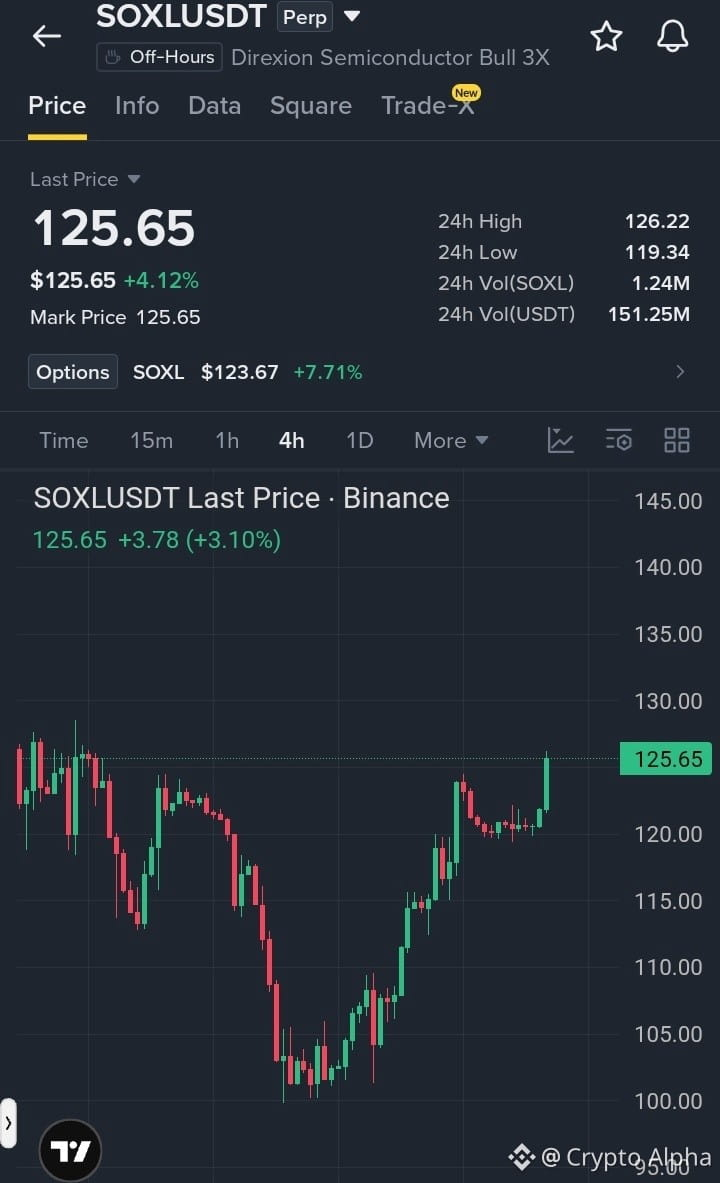This screenshot has width=720, height=1183.
Task: Add SOXLUSDT to favorites with star icon
Action: click(606, 36)
